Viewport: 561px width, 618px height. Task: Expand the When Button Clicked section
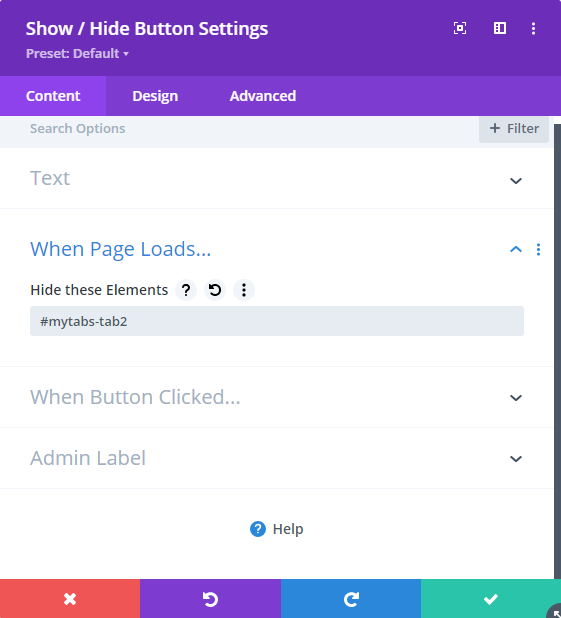click(x=277, y=397)
